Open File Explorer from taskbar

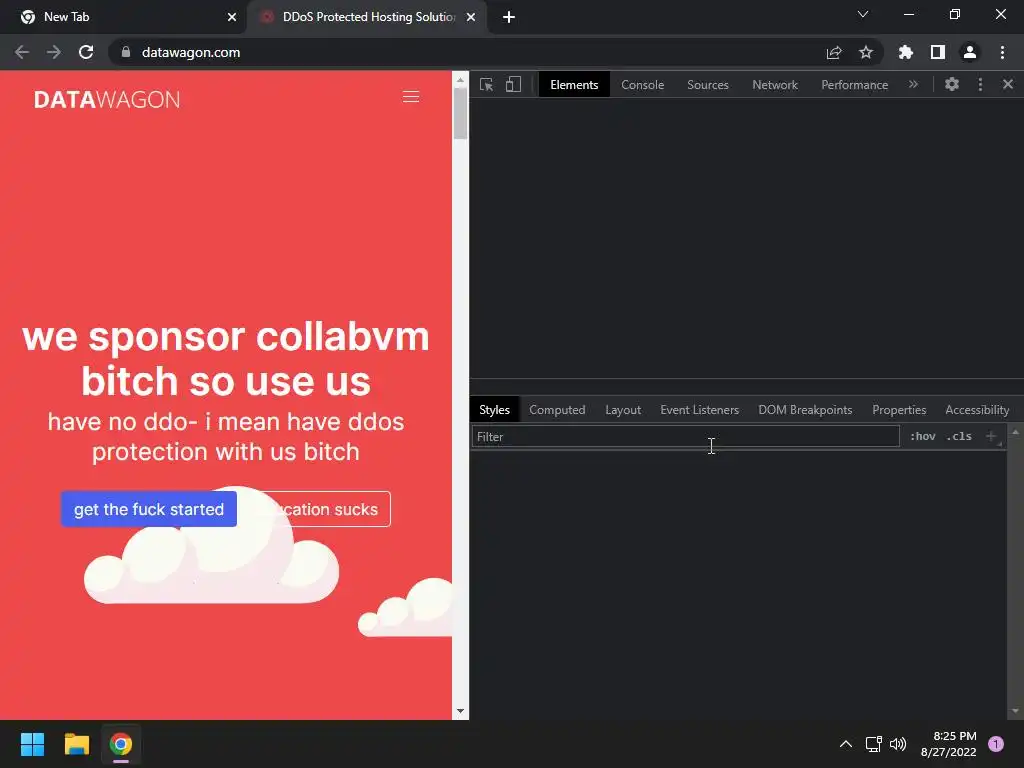[76, 744]
